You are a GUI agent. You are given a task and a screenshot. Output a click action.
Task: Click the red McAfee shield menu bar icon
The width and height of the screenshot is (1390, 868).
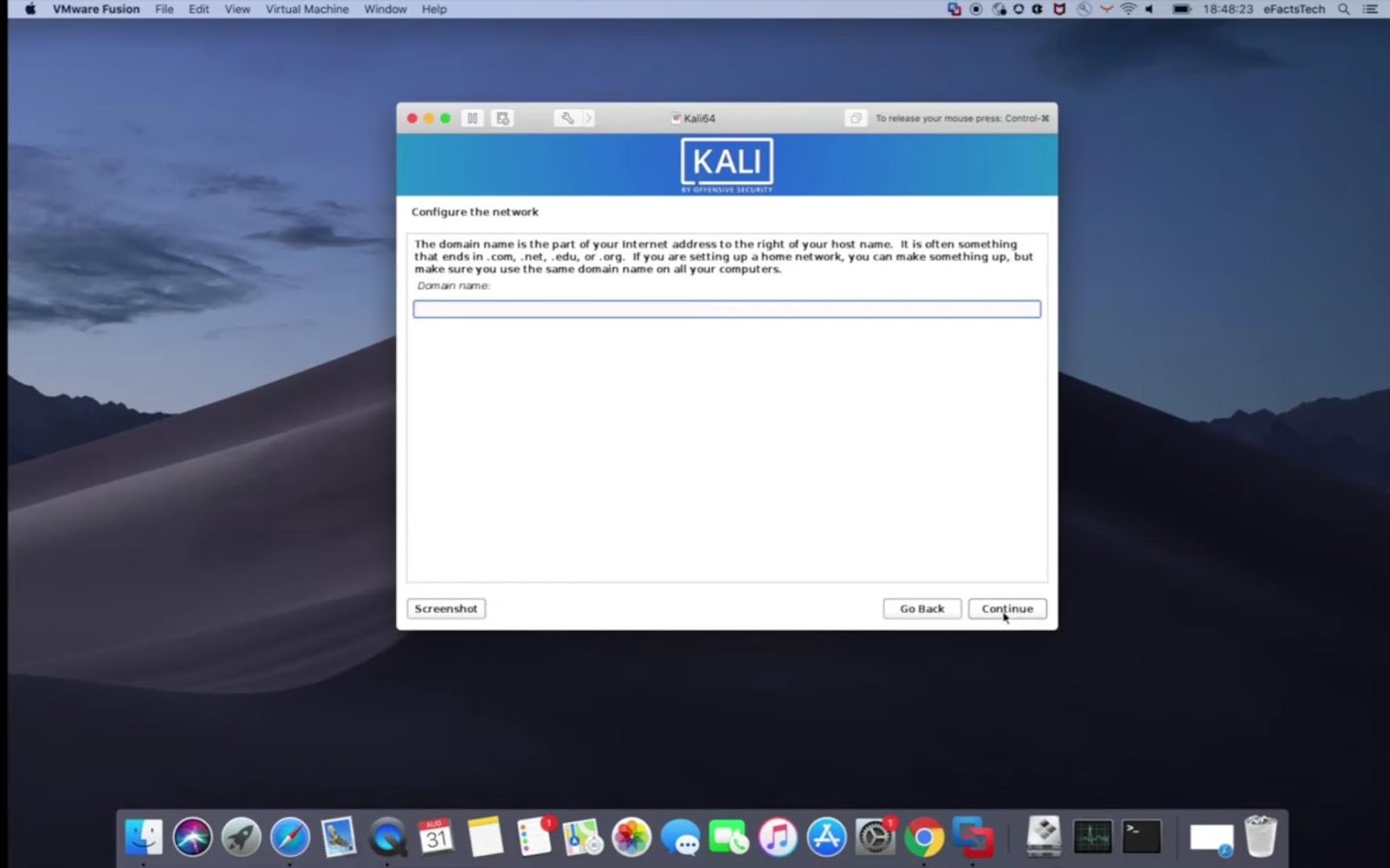[x=1059, y=9]
